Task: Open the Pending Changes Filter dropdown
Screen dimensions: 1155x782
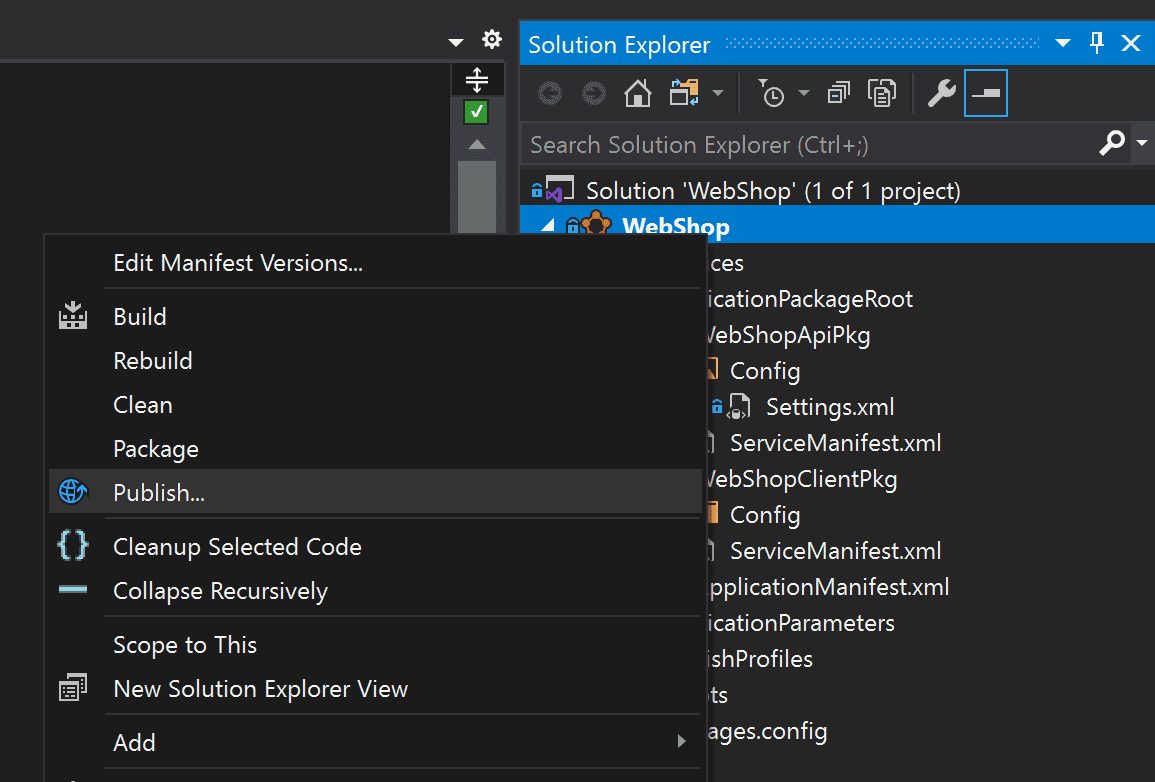Action: point(804,93)
